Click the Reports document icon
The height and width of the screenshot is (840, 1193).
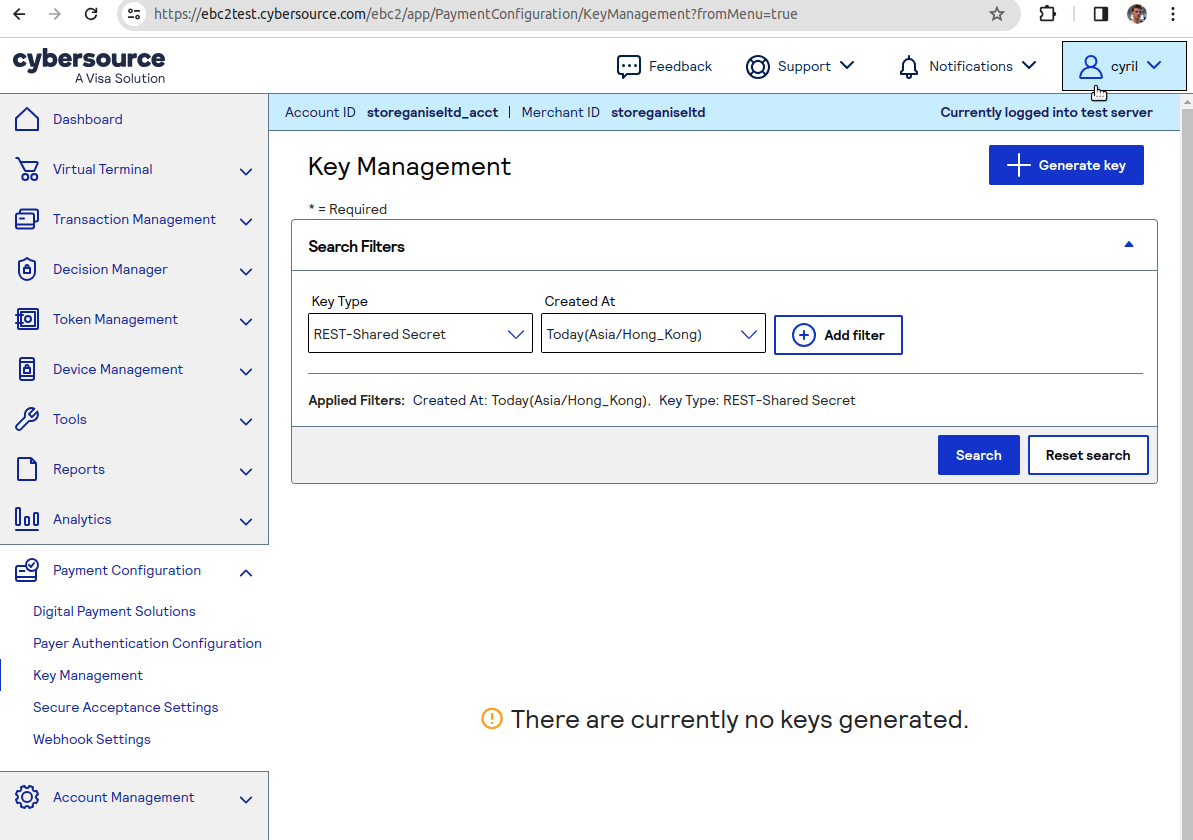[x=27, y=469]
